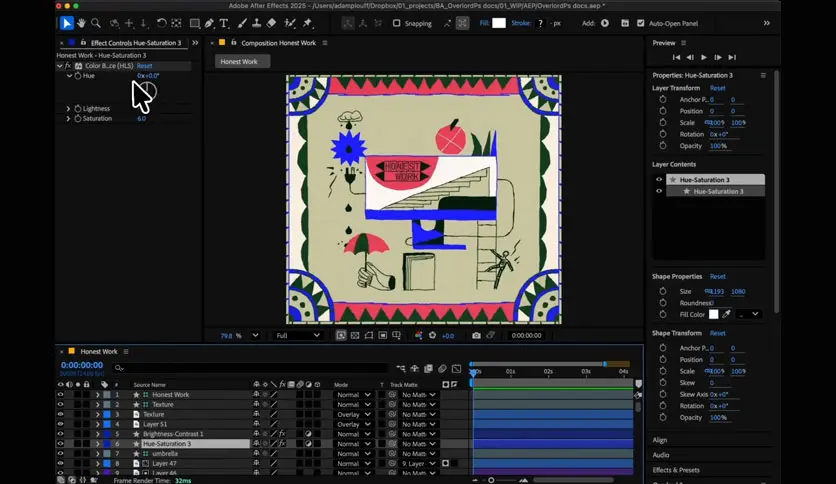Click the Saturation stopwatch icon

[78, 118]
